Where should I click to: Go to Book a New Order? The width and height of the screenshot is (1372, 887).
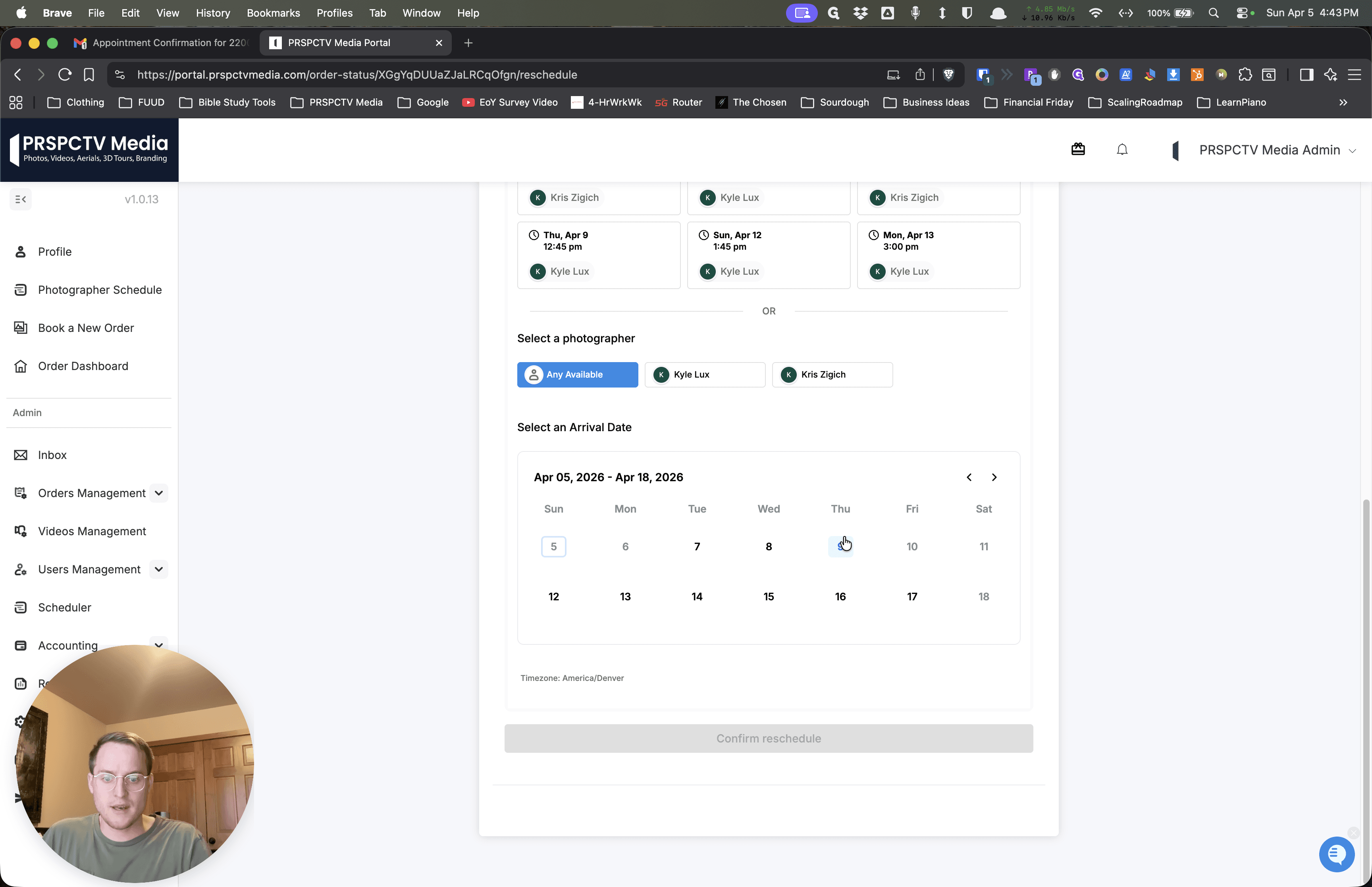point(86,328)
